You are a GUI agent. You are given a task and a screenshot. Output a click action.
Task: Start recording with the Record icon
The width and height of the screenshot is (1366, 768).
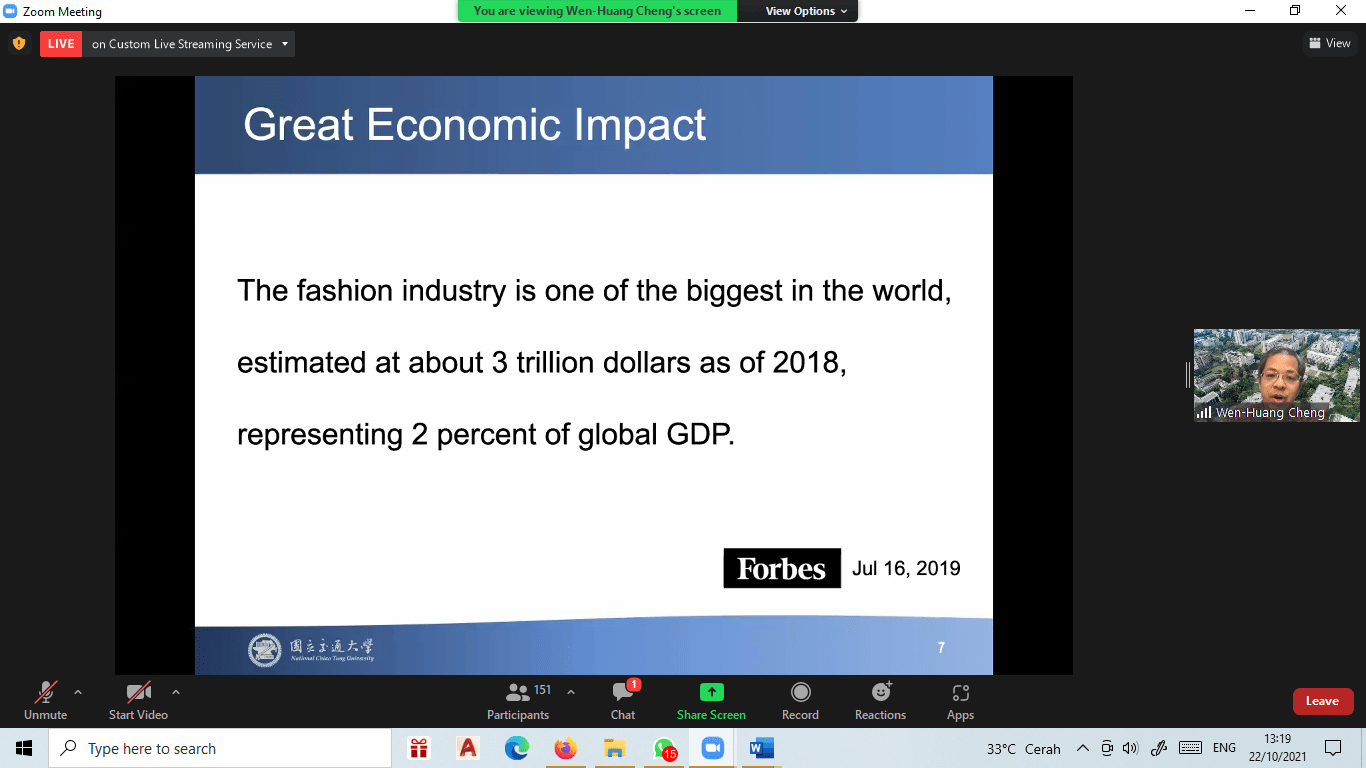tap(800, 692)
